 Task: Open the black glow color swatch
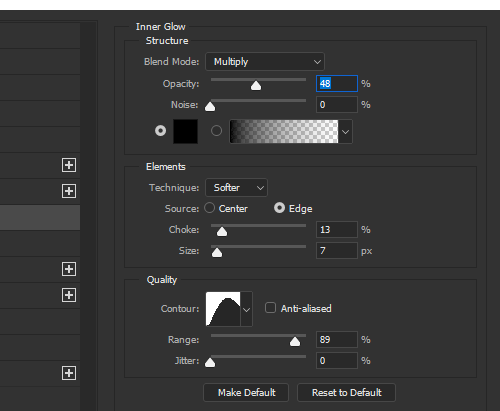185,131
